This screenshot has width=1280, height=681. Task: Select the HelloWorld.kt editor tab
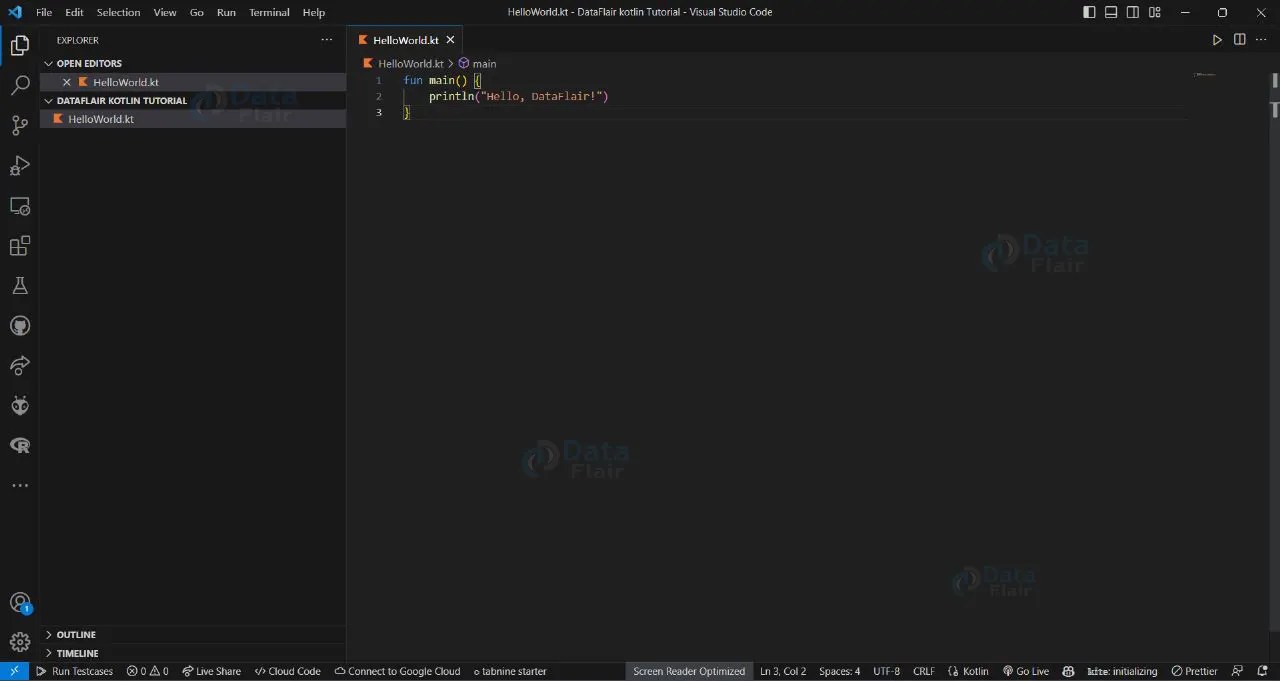pos(405,40)
